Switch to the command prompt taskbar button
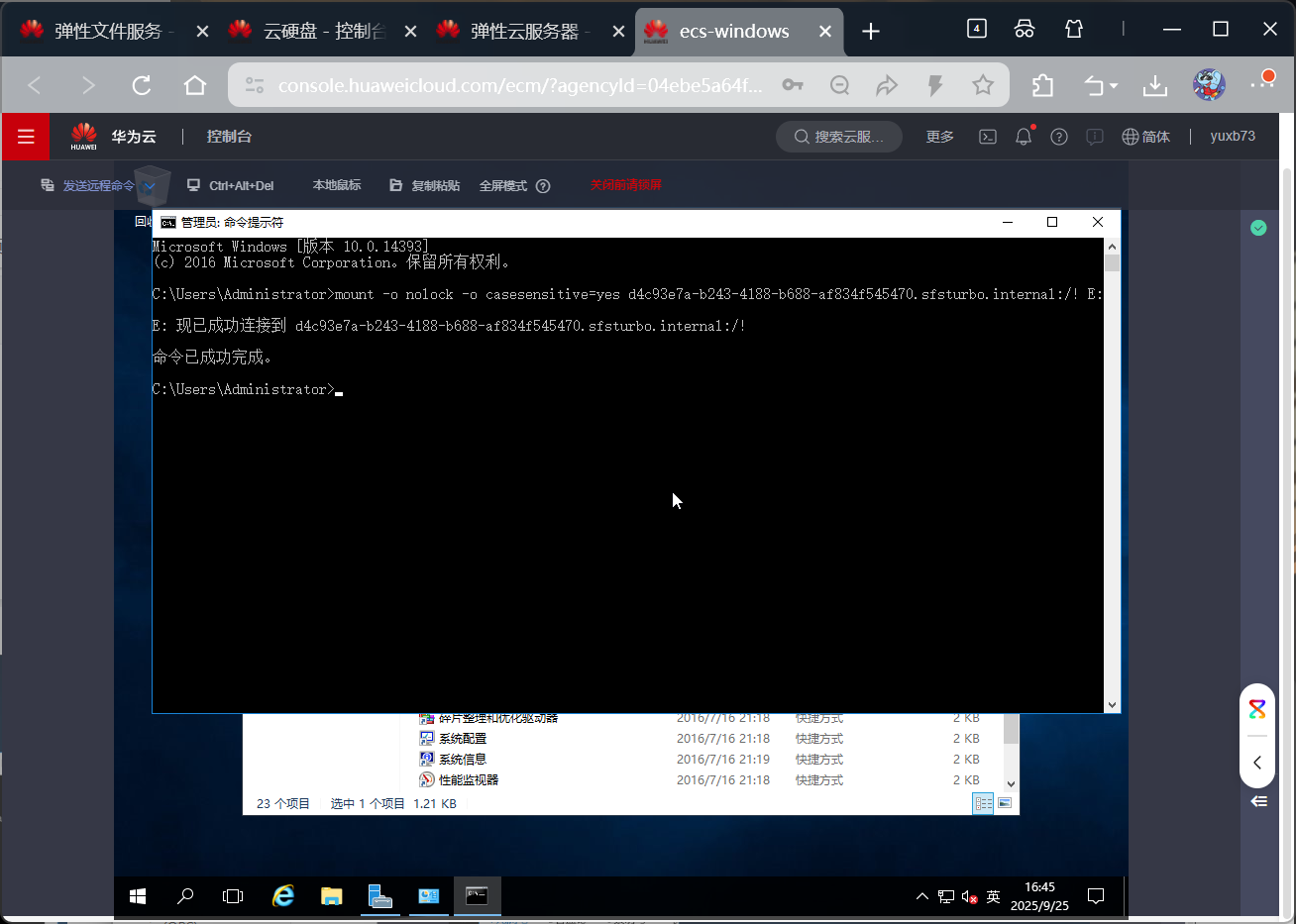 tap(477, 896)
